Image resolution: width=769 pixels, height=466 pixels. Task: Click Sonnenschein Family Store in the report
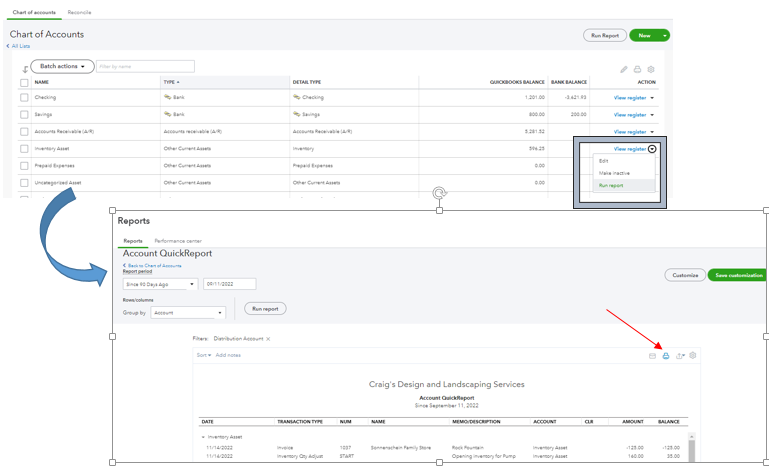click(401, 448)
